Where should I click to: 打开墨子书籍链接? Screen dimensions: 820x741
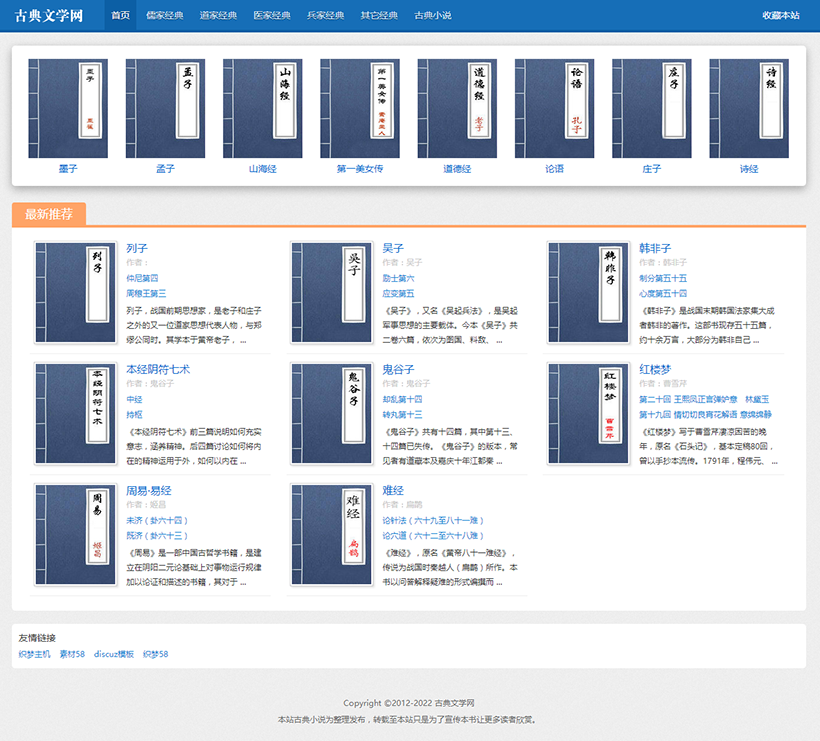(x=68, y=169)
